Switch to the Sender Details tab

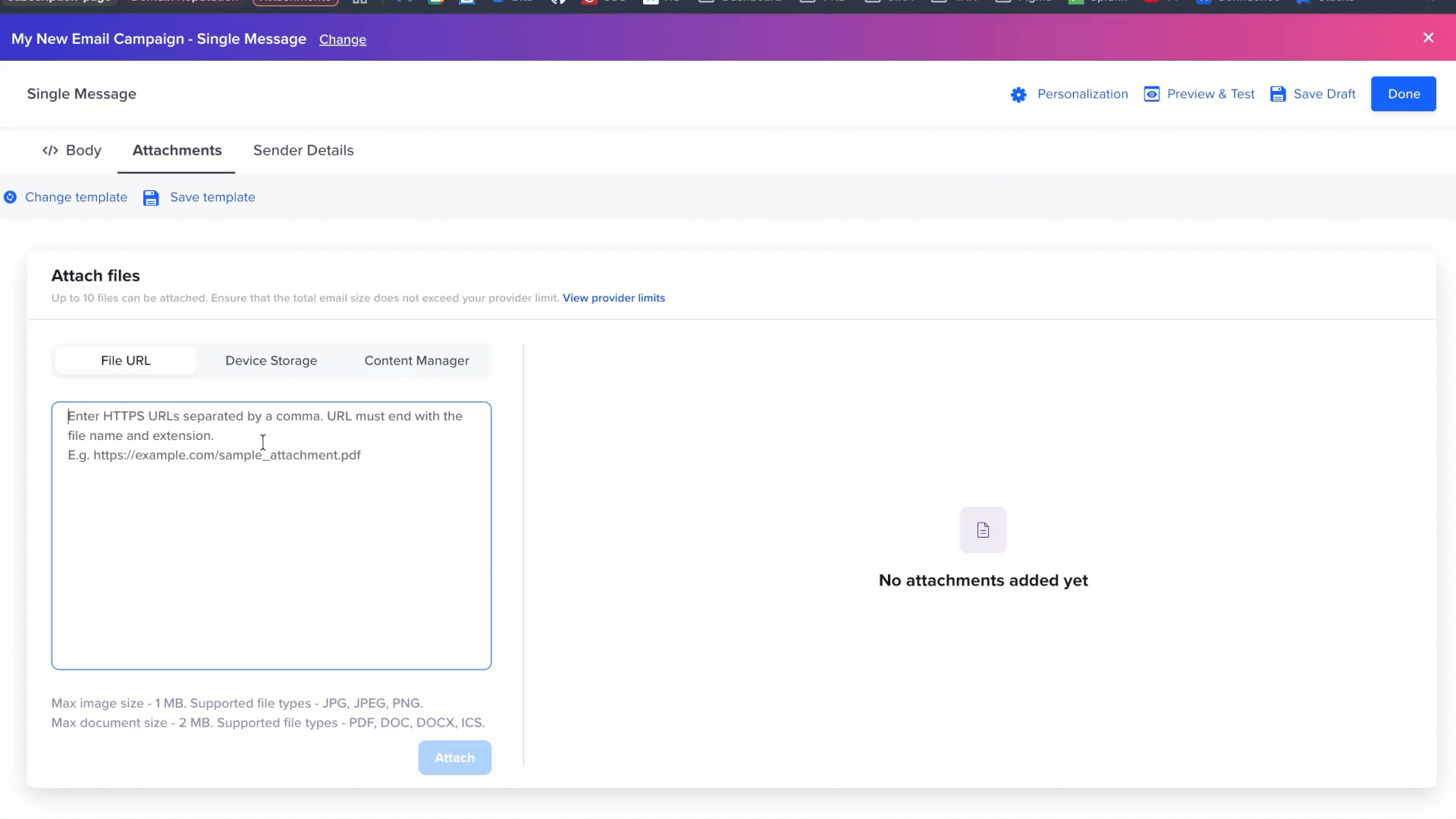pyautogui.click(x=303, y=150)
